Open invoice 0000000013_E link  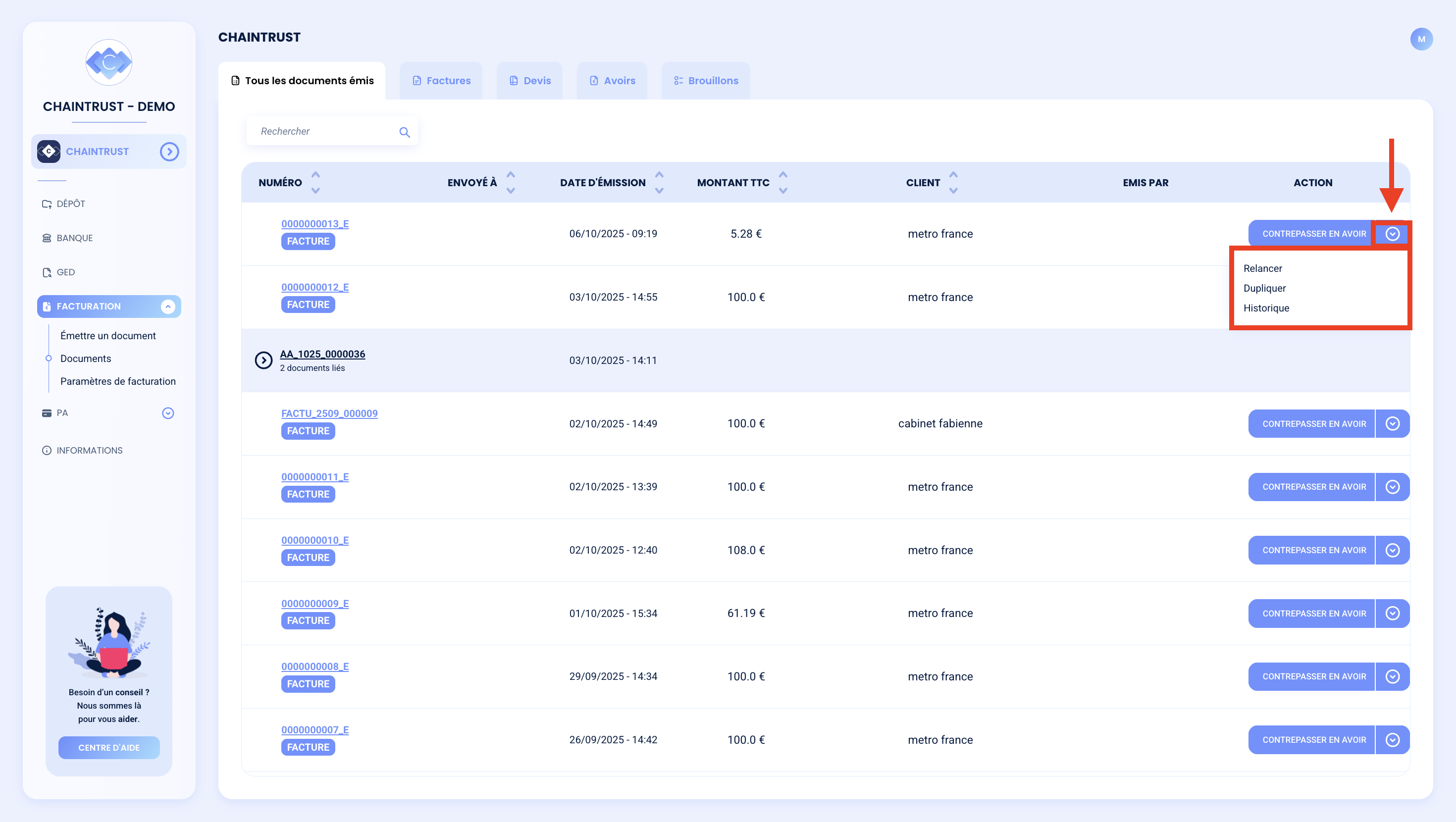pos(315,224)
